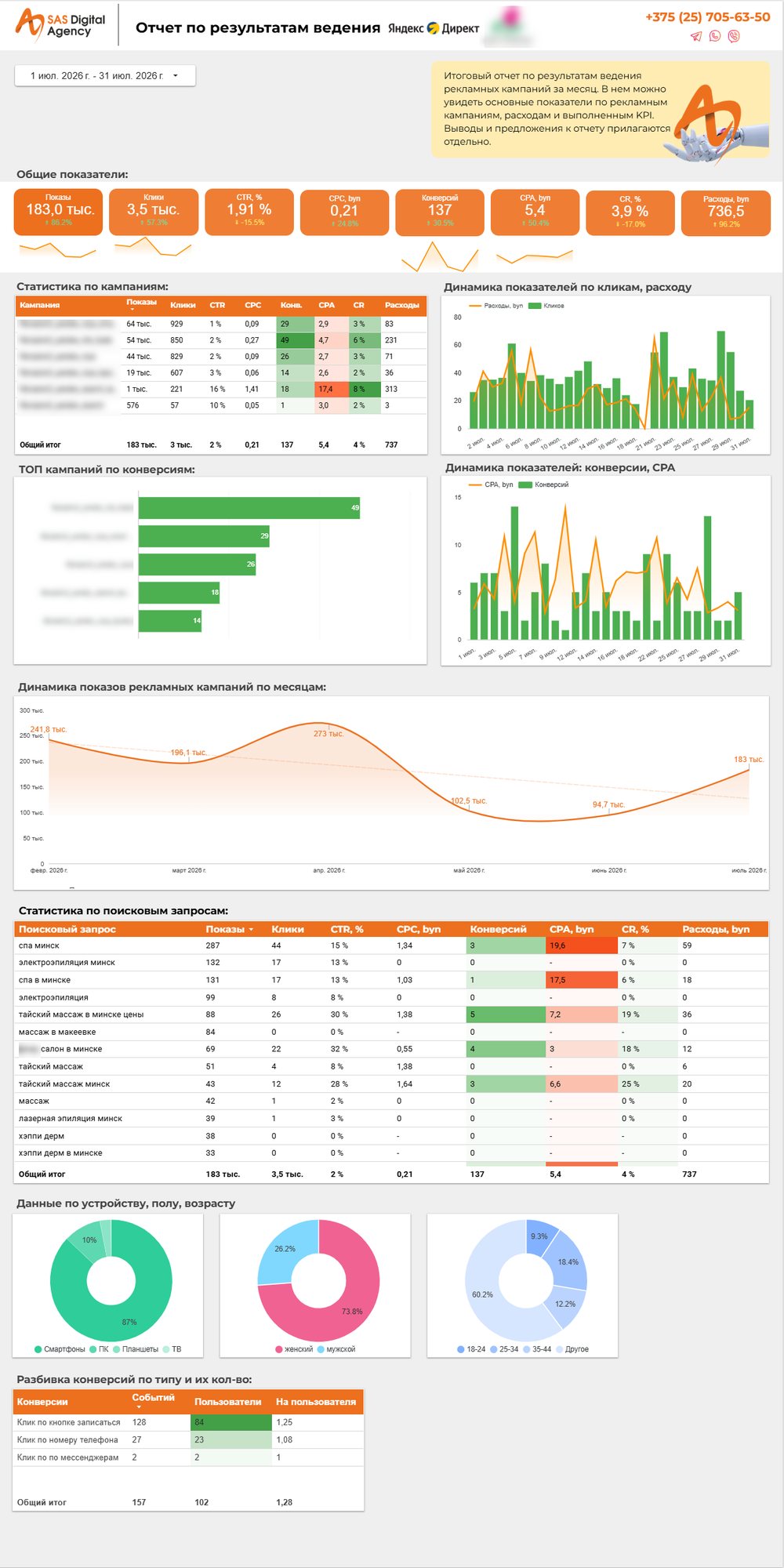Select the 49 conversions bar in the TOP campaigns chart
The width and height of the screenshot is (784, 1568).
(x=249, y=508)
